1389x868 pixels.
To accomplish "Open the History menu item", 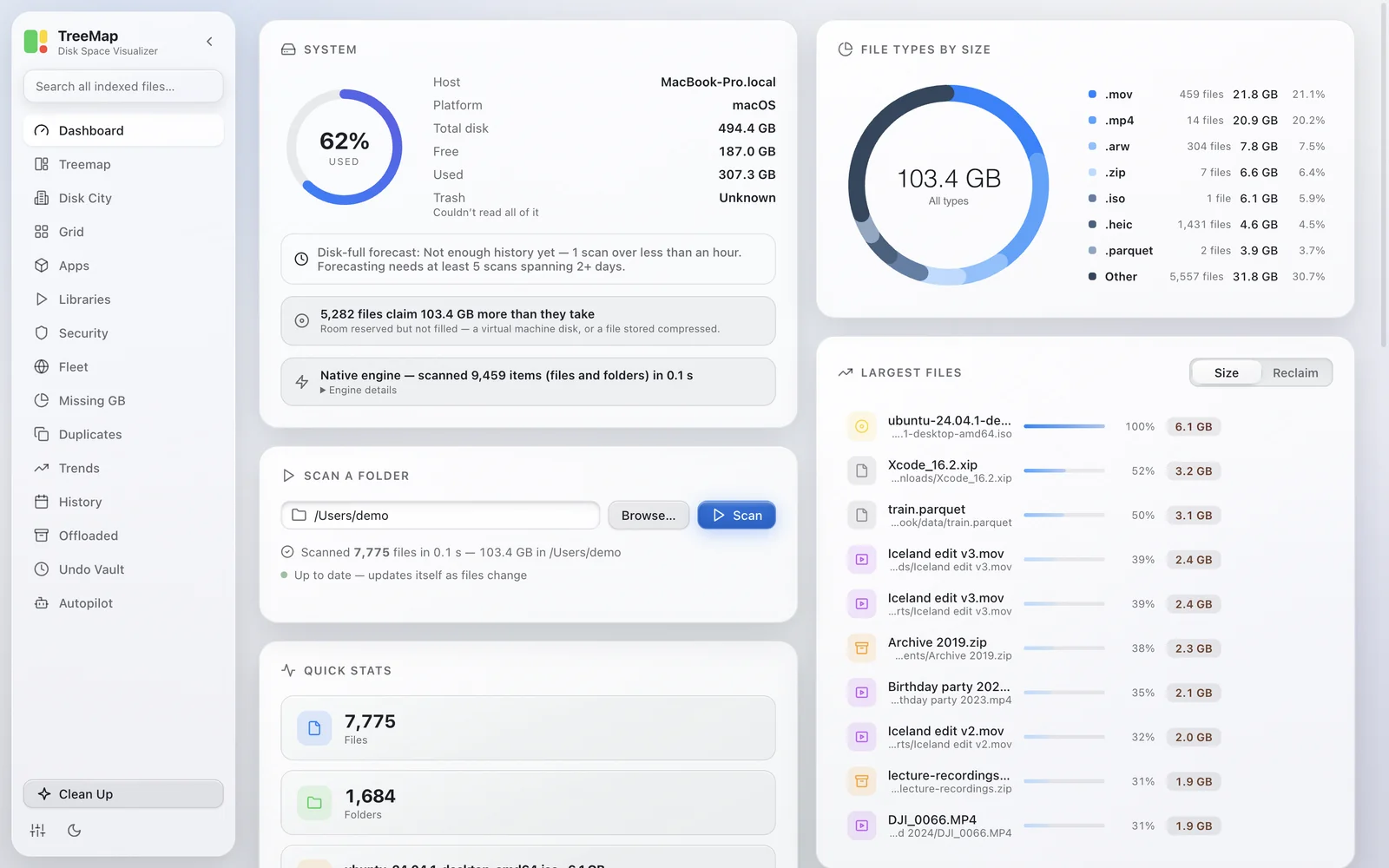I will tap(123, 502).
